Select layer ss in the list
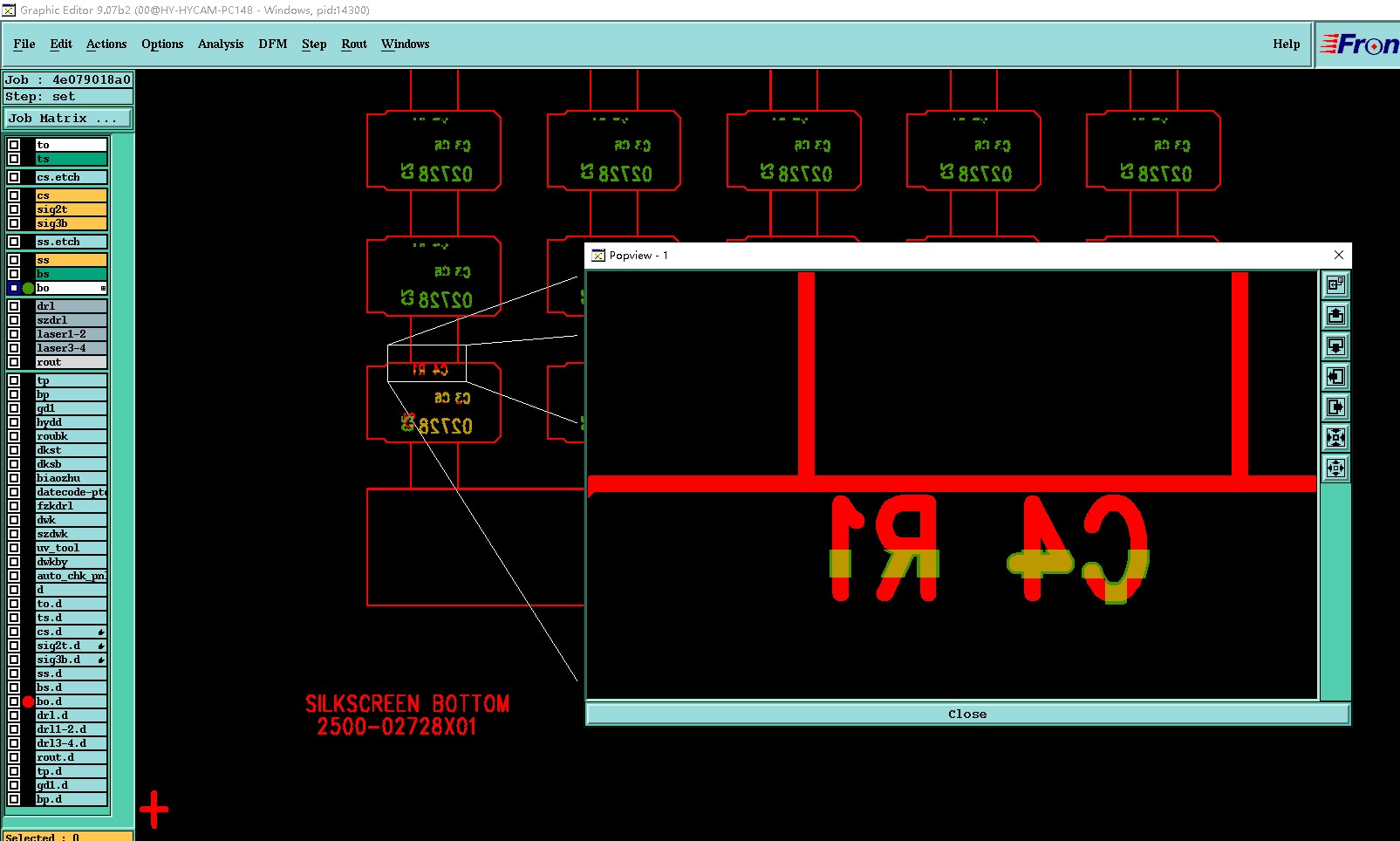1400x841 pixels. click(71, 260)
